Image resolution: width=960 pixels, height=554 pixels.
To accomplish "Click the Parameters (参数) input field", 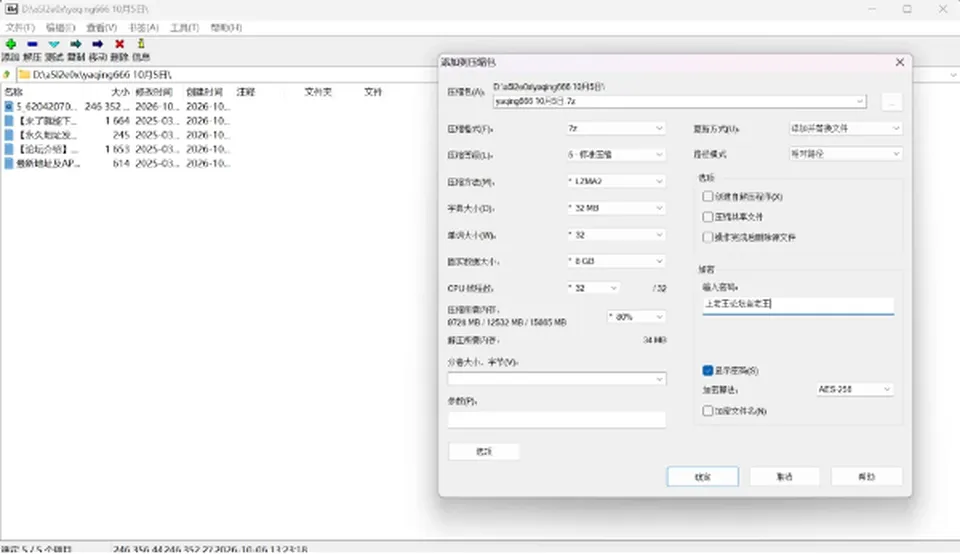I will [x=557, y=419].
